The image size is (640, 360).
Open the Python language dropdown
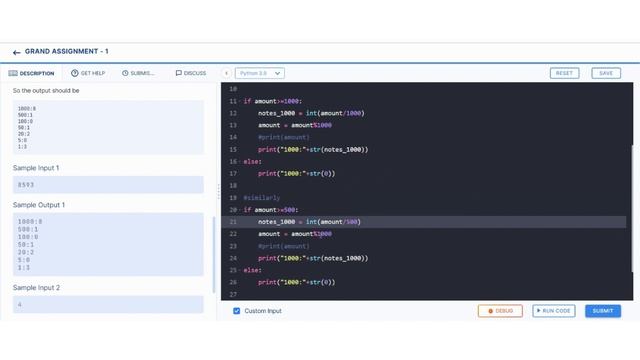point(260,73)
